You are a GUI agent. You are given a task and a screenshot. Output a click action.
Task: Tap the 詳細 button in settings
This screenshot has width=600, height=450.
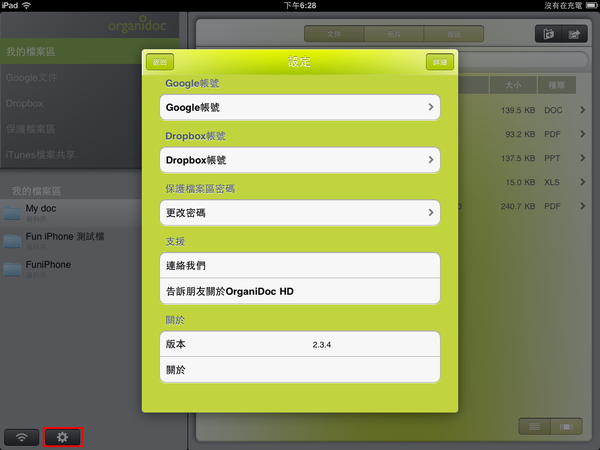[x=440, y=62]
